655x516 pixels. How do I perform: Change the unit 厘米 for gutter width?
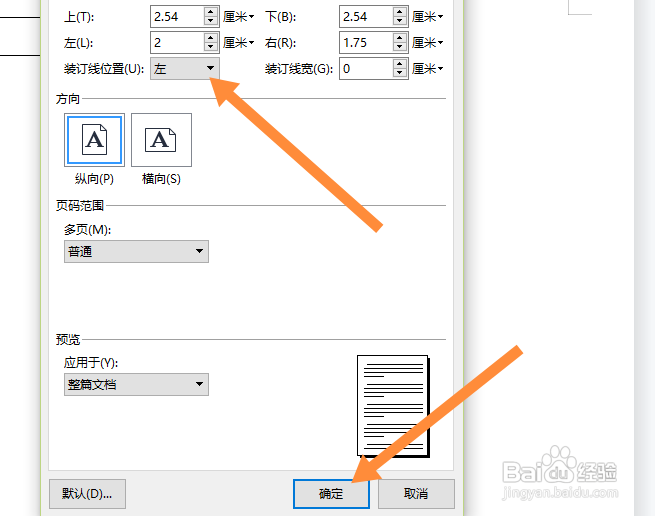coord(427,69)
